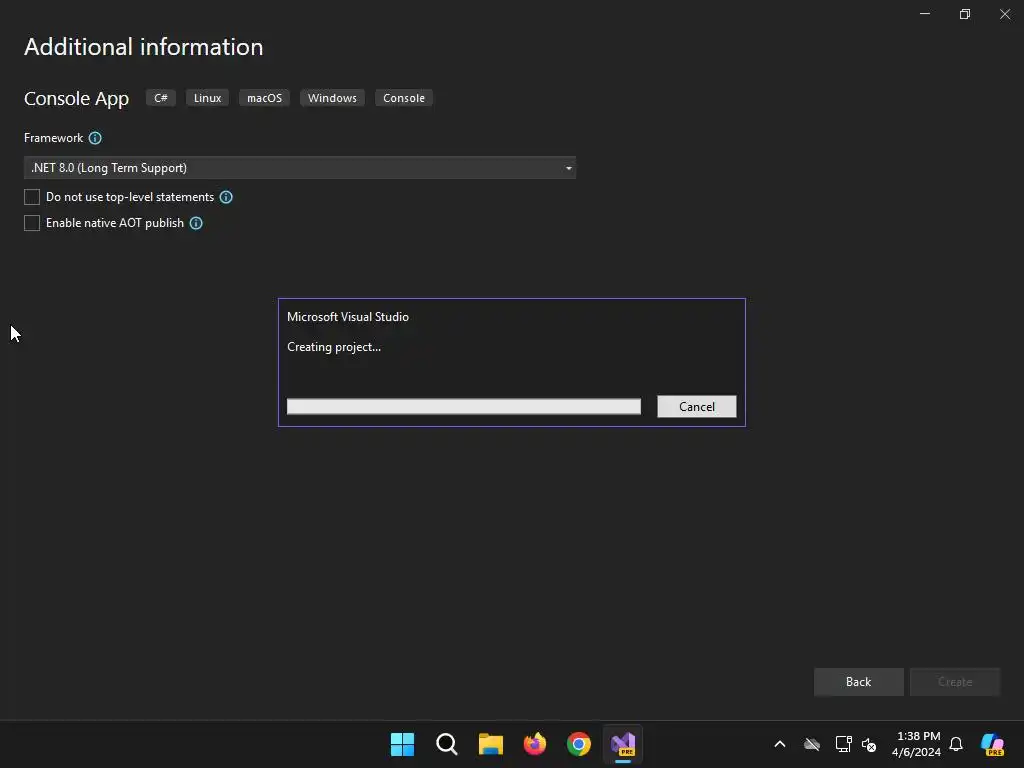
Task: Click the Additional information heading
Action: click(x=144, y=47)
